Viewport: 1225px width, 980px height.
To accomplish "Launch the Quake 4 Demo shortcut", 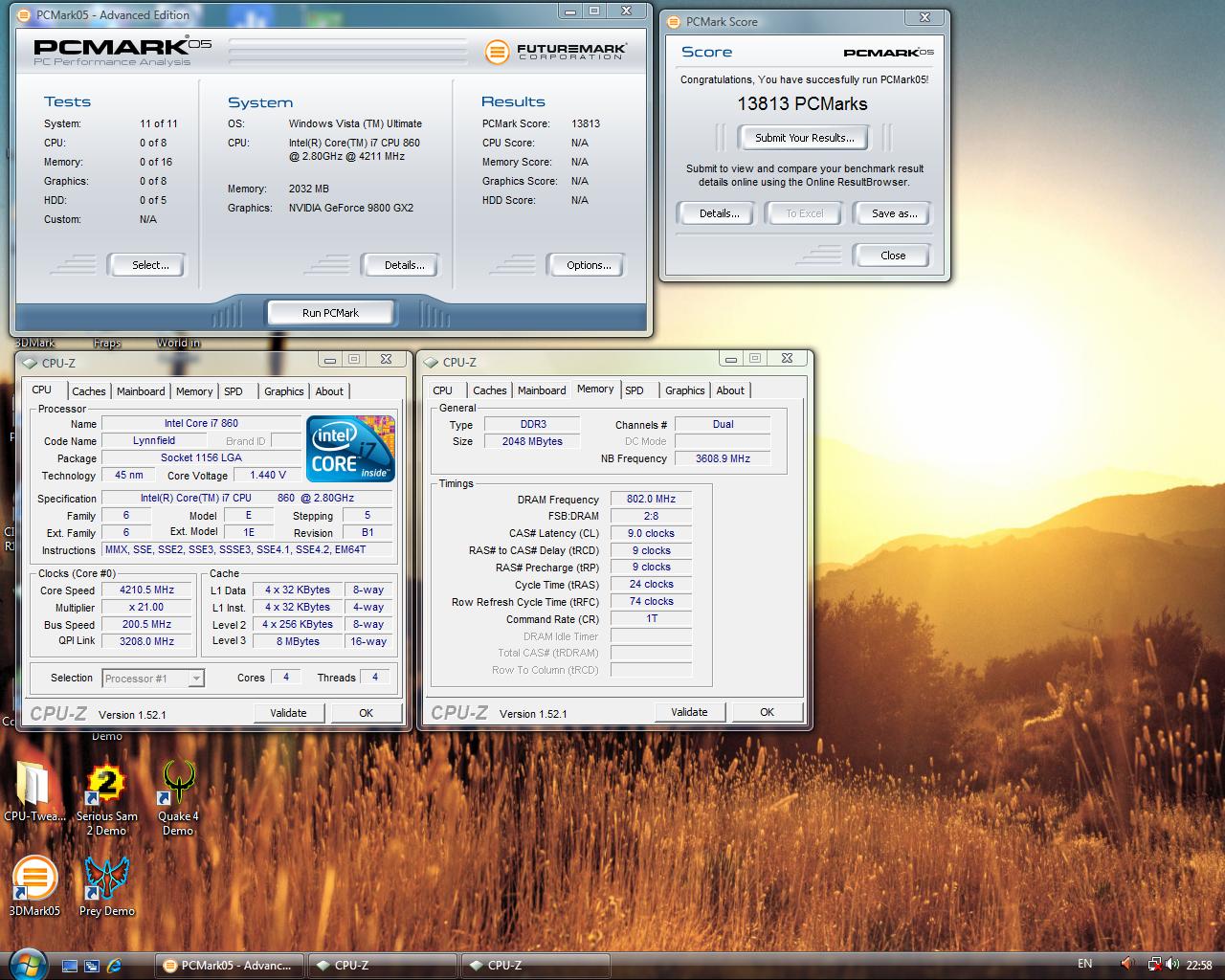I will point(178,797).
